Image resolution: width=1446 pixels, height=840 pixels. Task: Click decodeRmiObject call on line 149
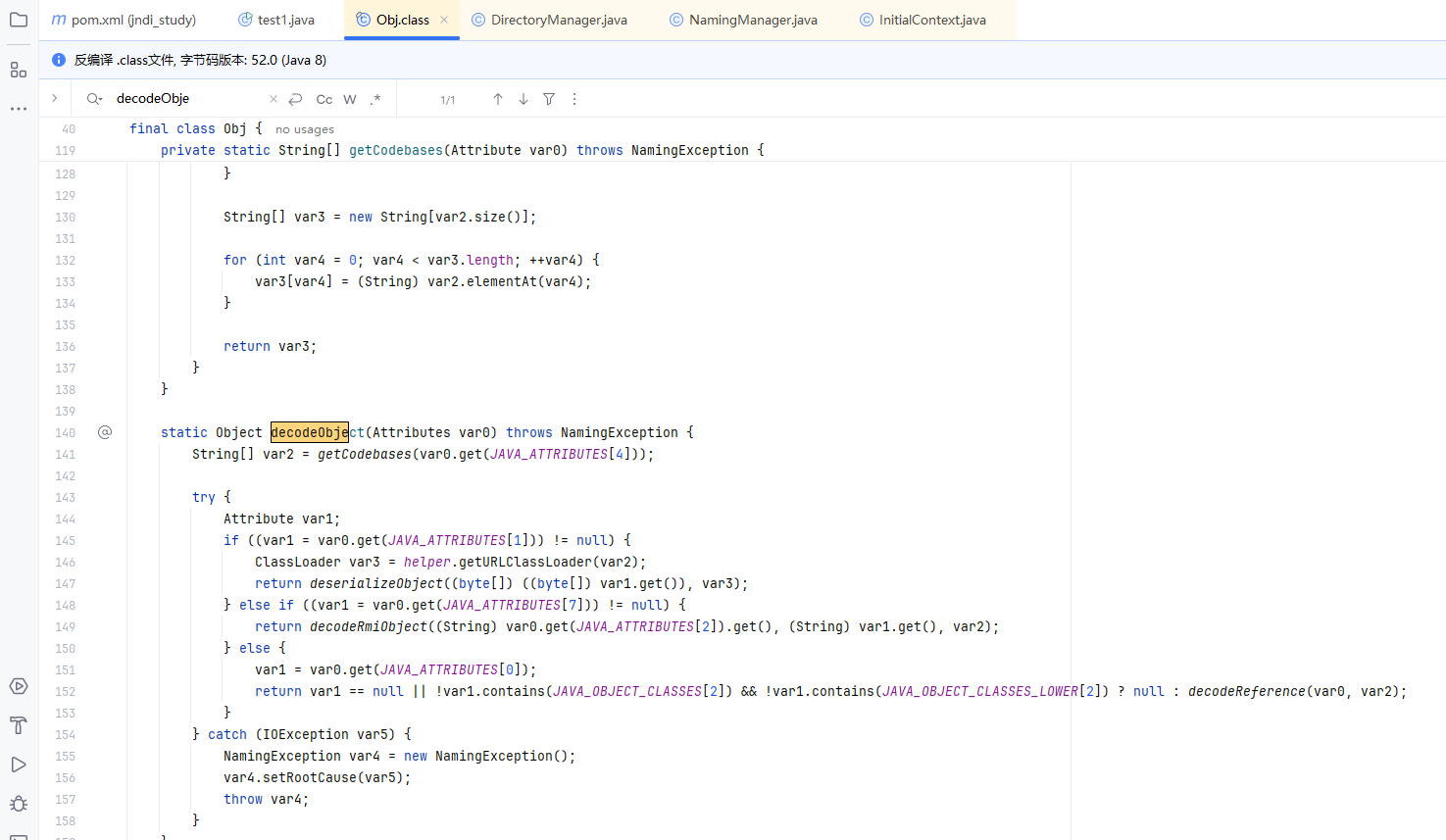click(x=369, y=626)
